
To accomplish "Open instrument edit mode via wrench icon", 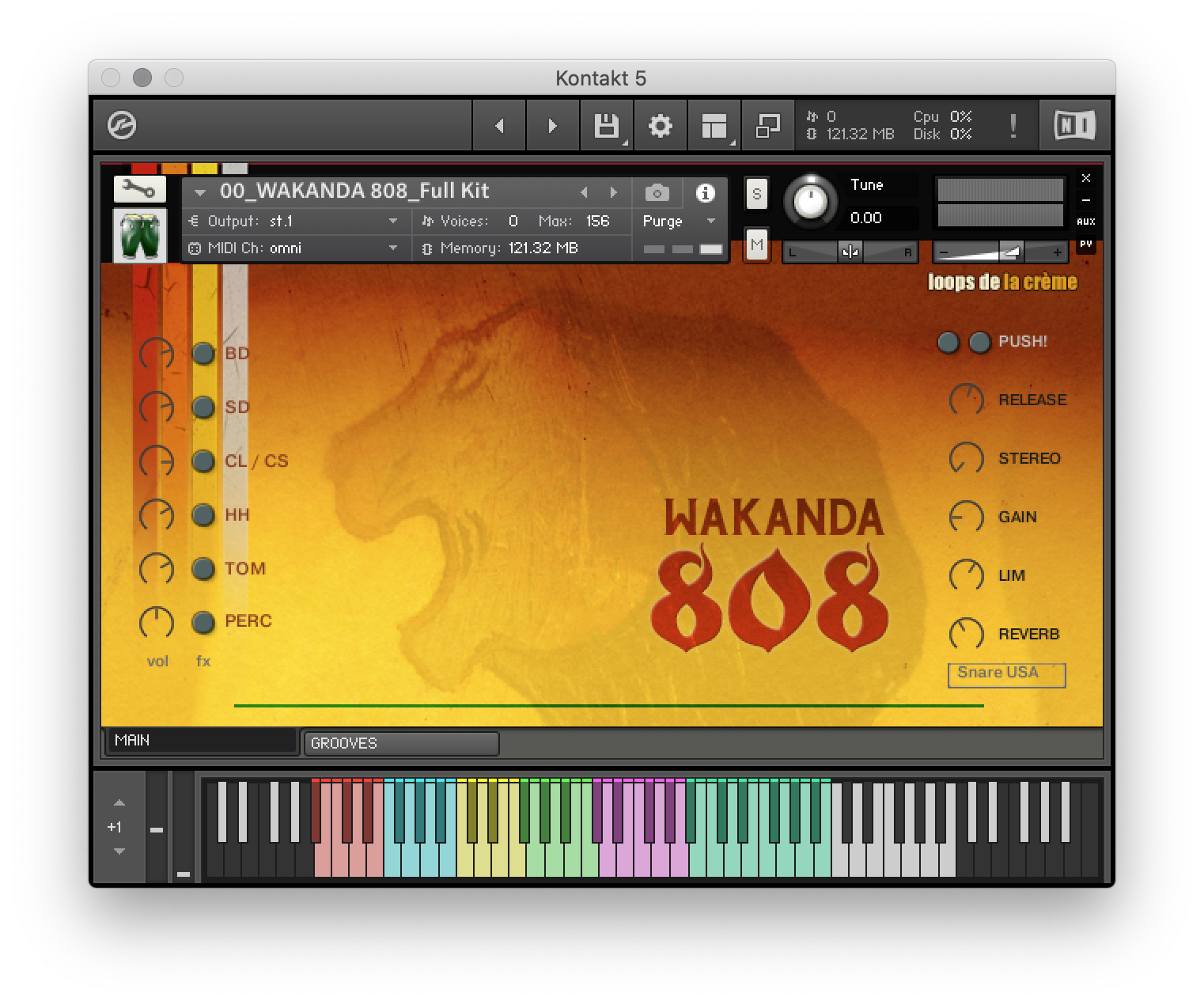I will pos(139,190).
